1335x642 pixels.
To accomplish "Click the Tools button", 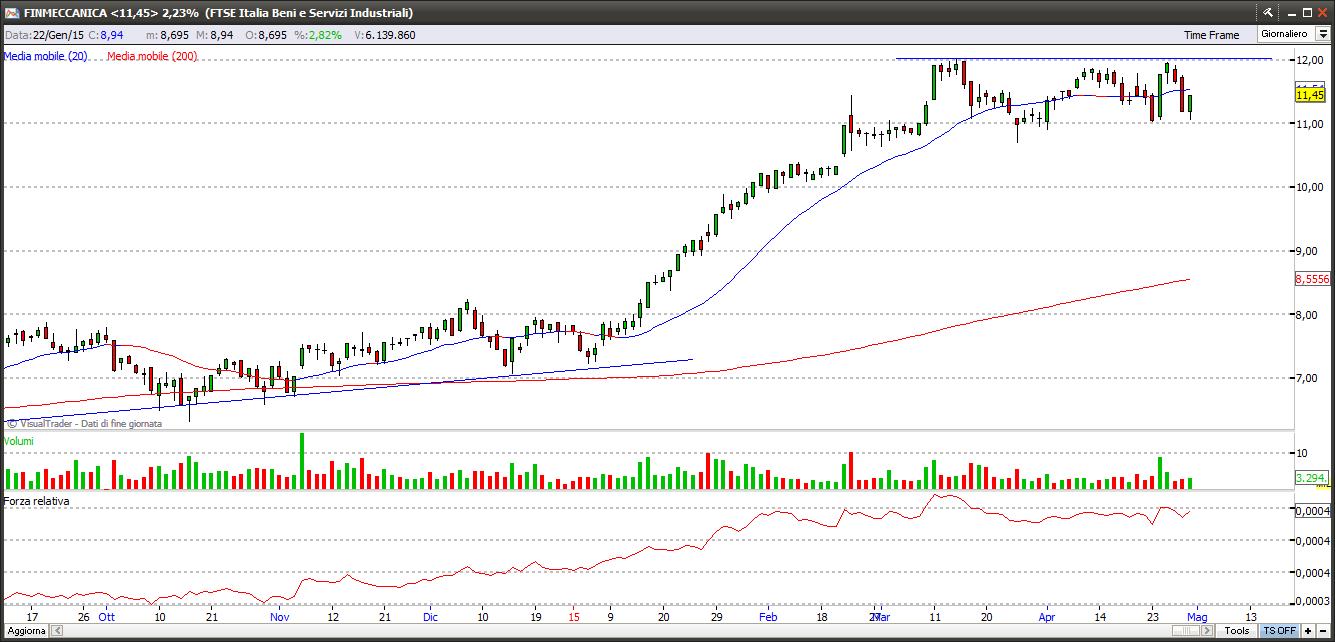I will pyautogui.click(x=1237, y=631).
